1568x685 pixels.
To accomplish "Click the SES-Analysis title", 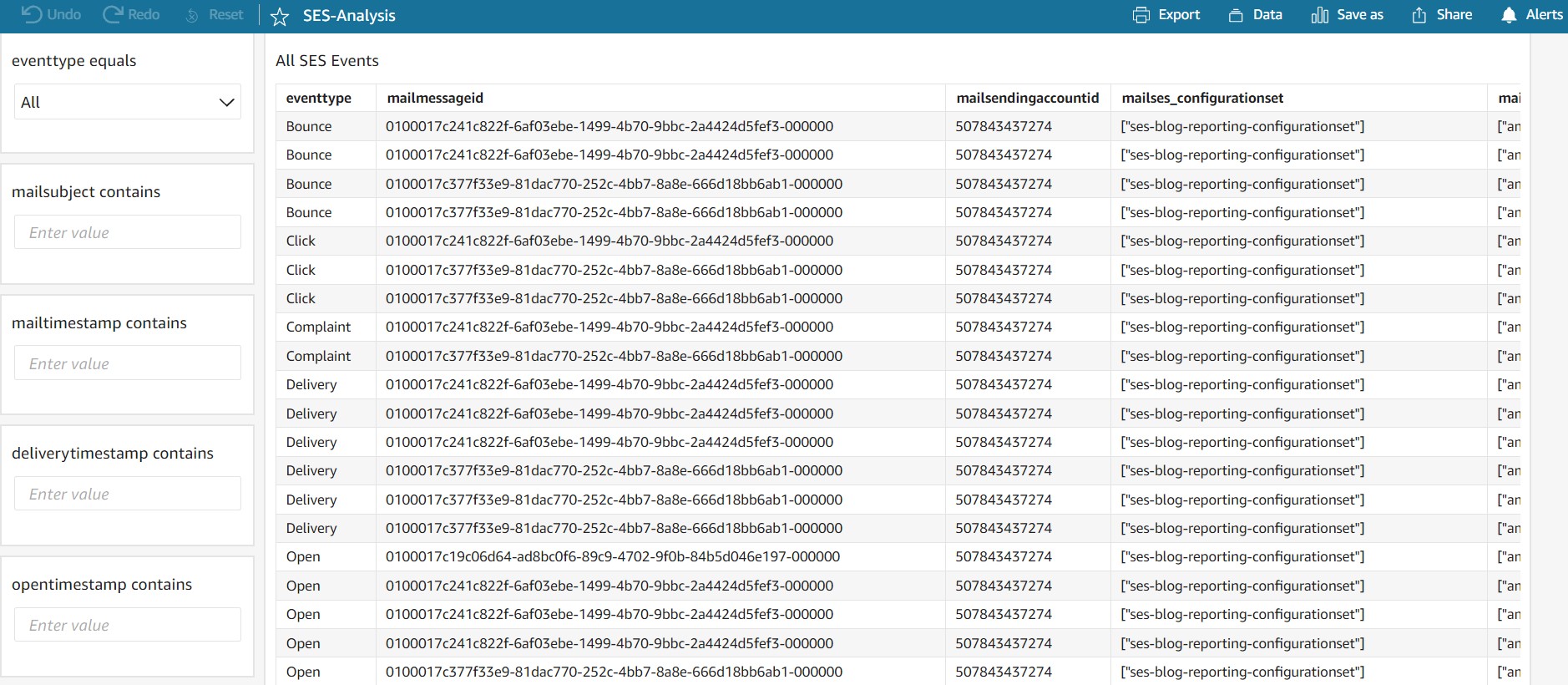I will [349, 16].
